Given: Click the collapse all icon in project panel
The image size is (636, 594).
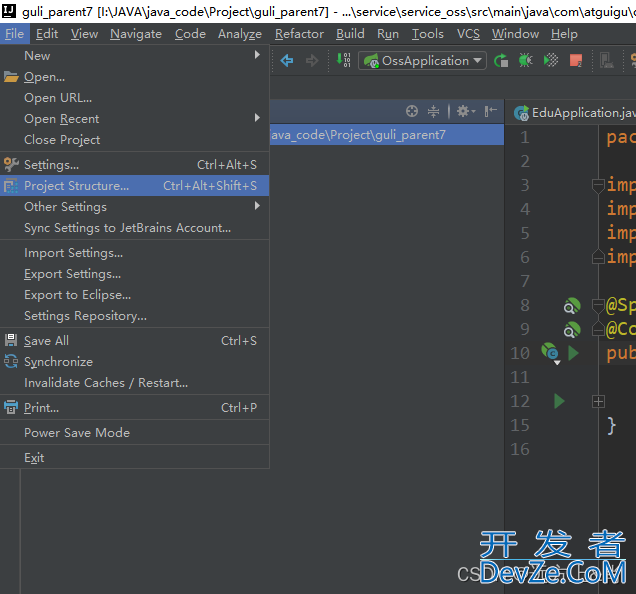Looking at the screenshot, I should 433,111.
